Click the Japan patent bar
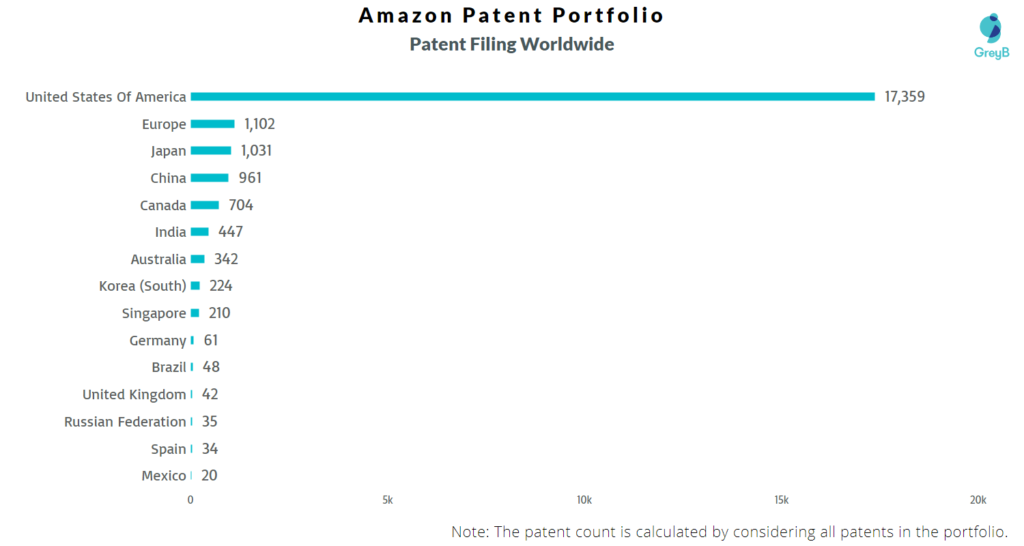The image size is (1024, 546). click(x=211, y=151)
